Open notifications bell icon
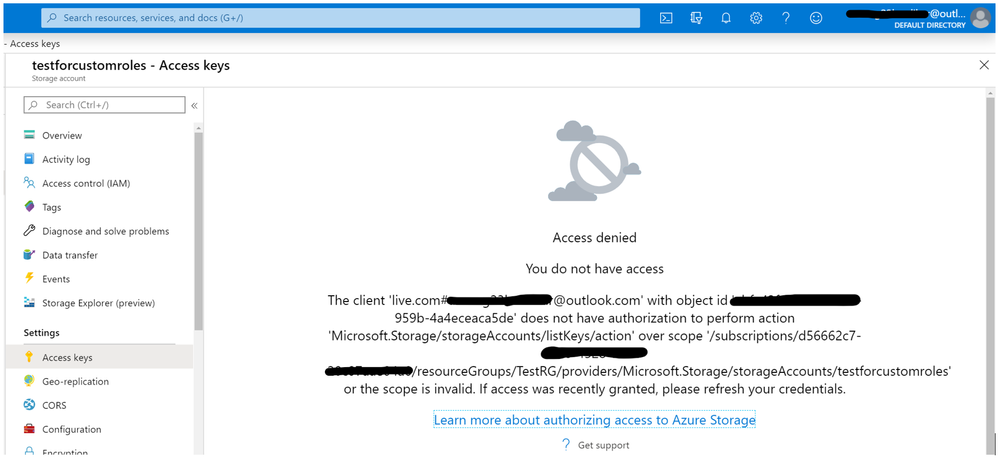The image size is (999, 465). click(726, 18)
